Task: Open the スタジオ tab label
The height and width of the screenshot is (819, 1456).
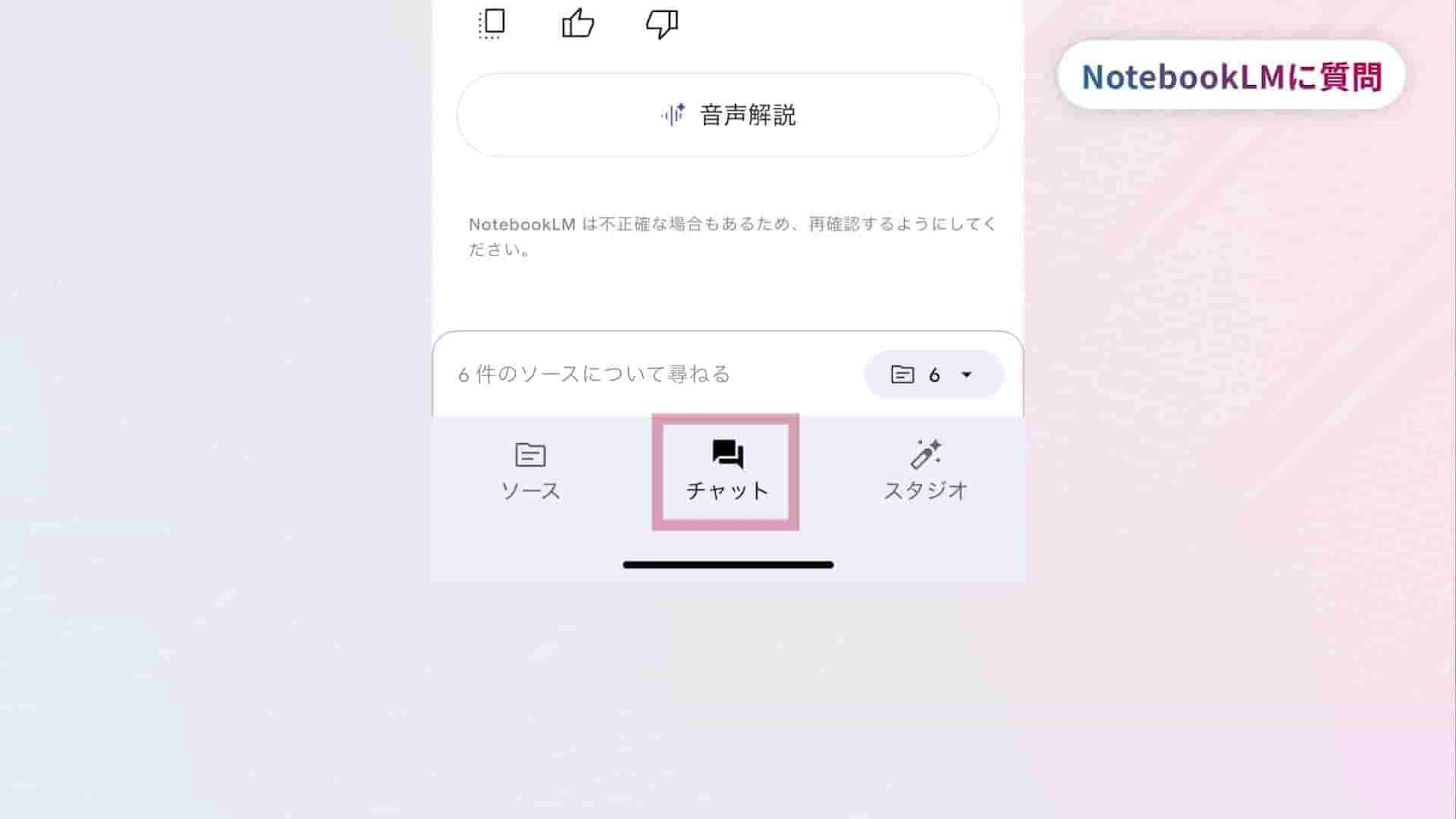Action: pyautogui.click(x=926, y=491)
